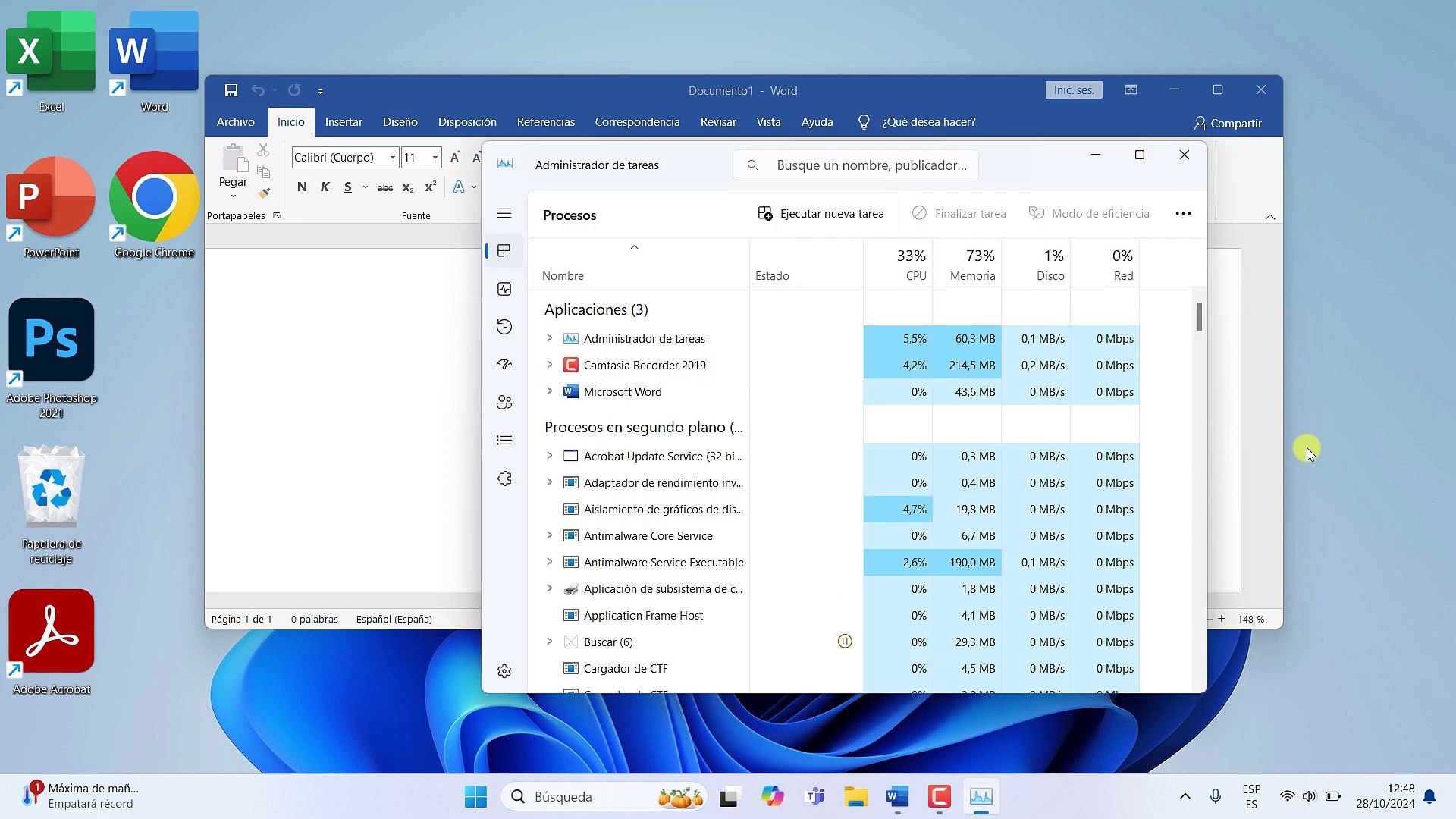Image resolution: width=1456 pixels, height=819 pixels.
Task: Expand the Microsoft Word process entry
Action: click(x=549, y=391)
